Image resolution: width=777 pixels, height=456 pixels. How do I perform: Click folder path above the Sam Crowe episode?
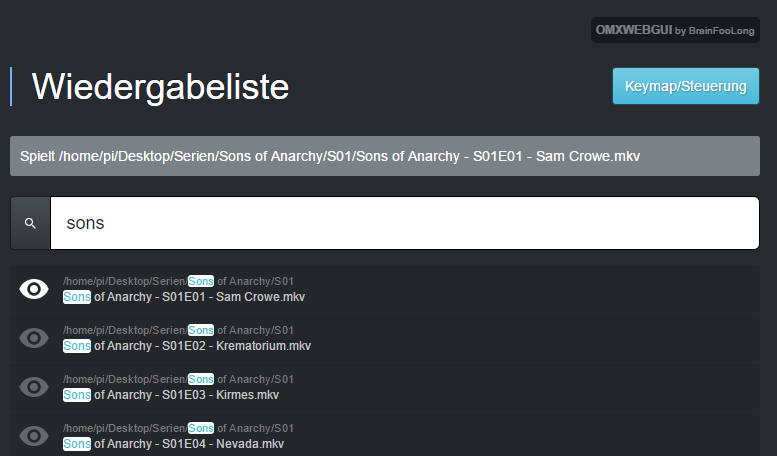[x=178, y=281]
